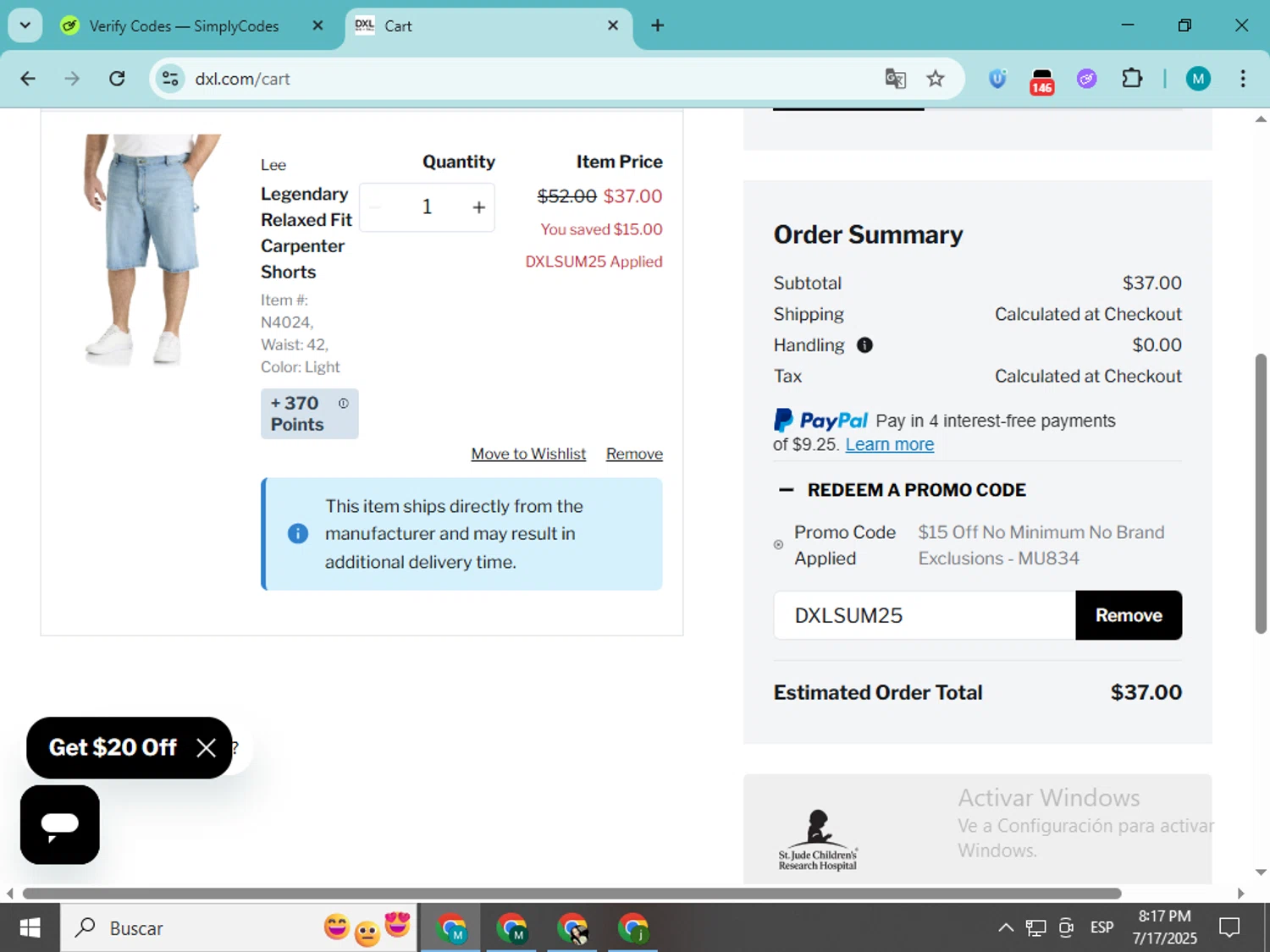This screenshot has height=952, width=1270.
Task: Click the address bar URL dxl.com/cart
Action: (242, 79)
